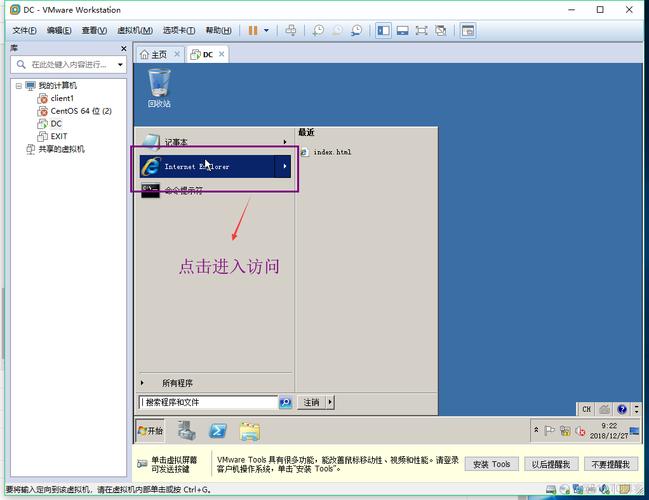Click the 不要提醒我 button
This screenshot has width=649, height=500.
point(611,464)
